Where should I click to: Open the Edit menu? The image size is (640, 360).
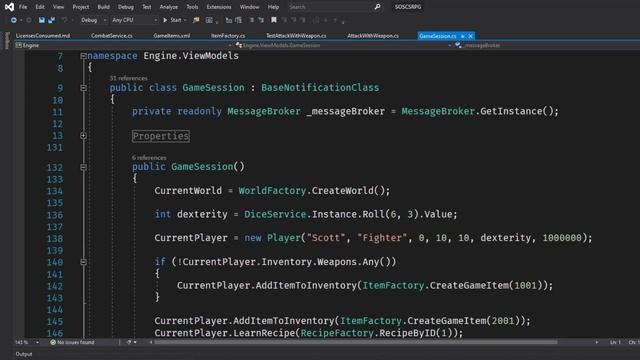40,7
